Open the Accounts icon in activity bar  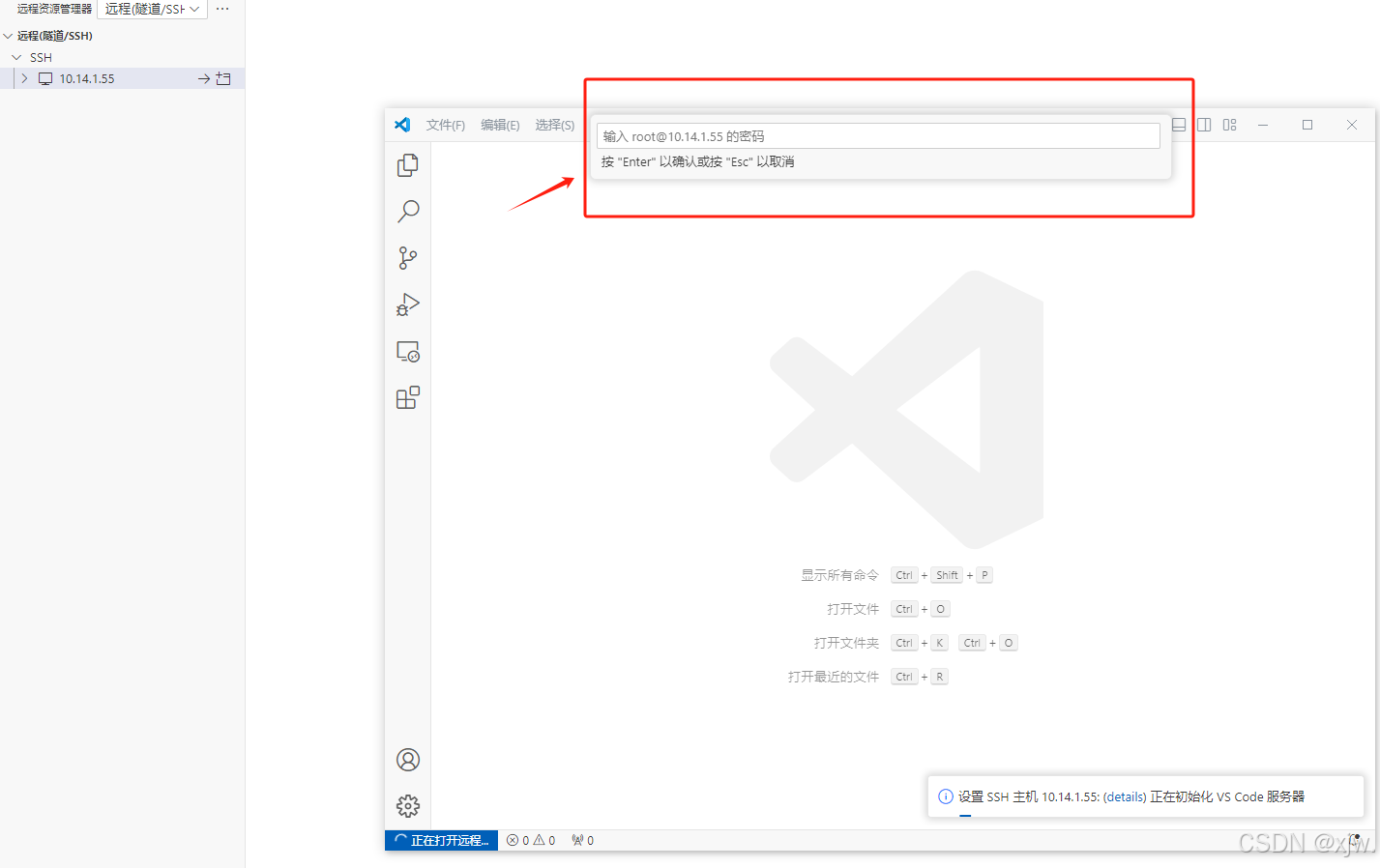(x=408, y=760)
